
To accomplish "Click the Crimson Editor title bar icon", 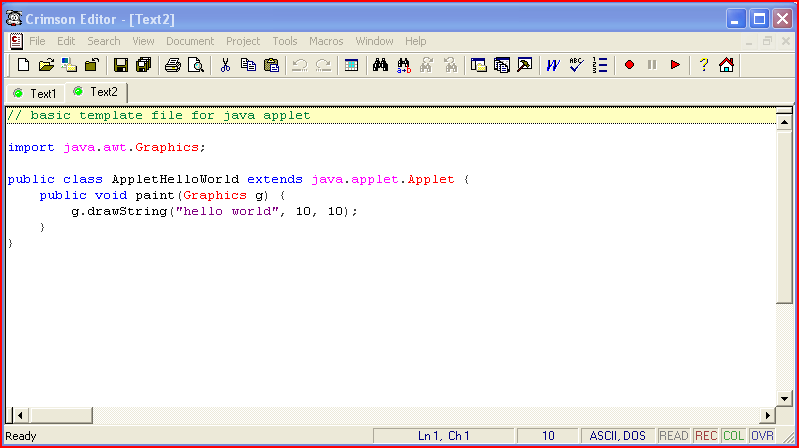I will click(14, 19).
